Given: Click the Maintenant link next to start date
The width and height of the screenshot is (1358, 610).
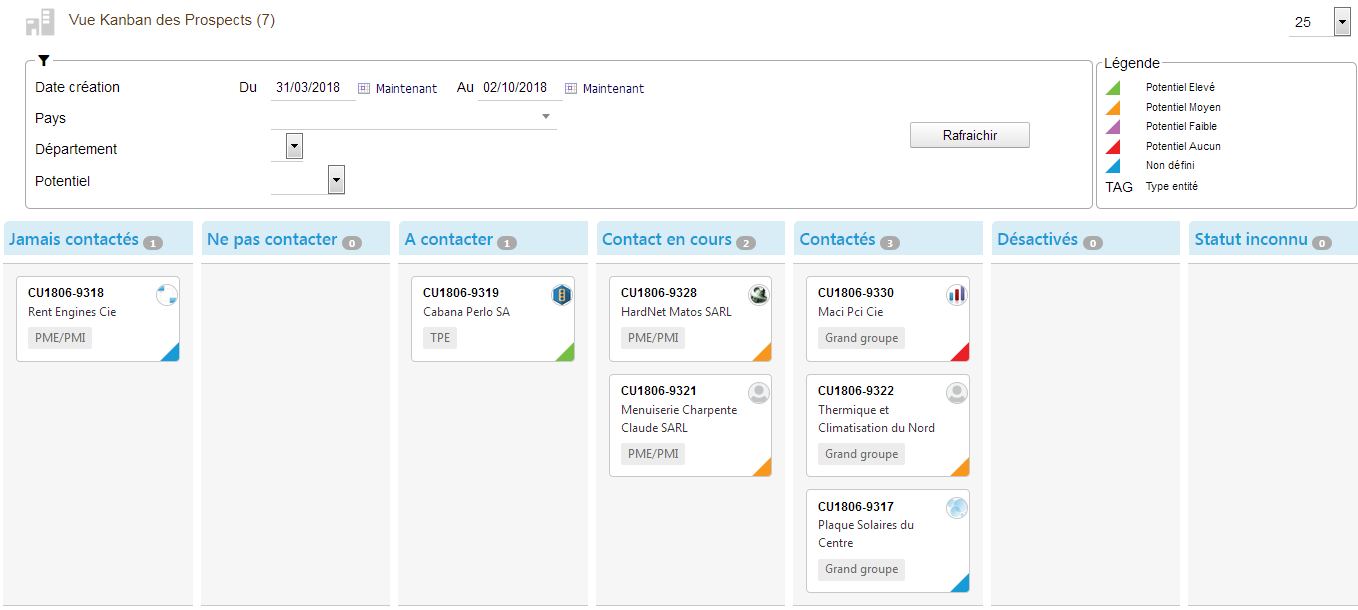Looking at the screenshot, I should pos(406,89).
